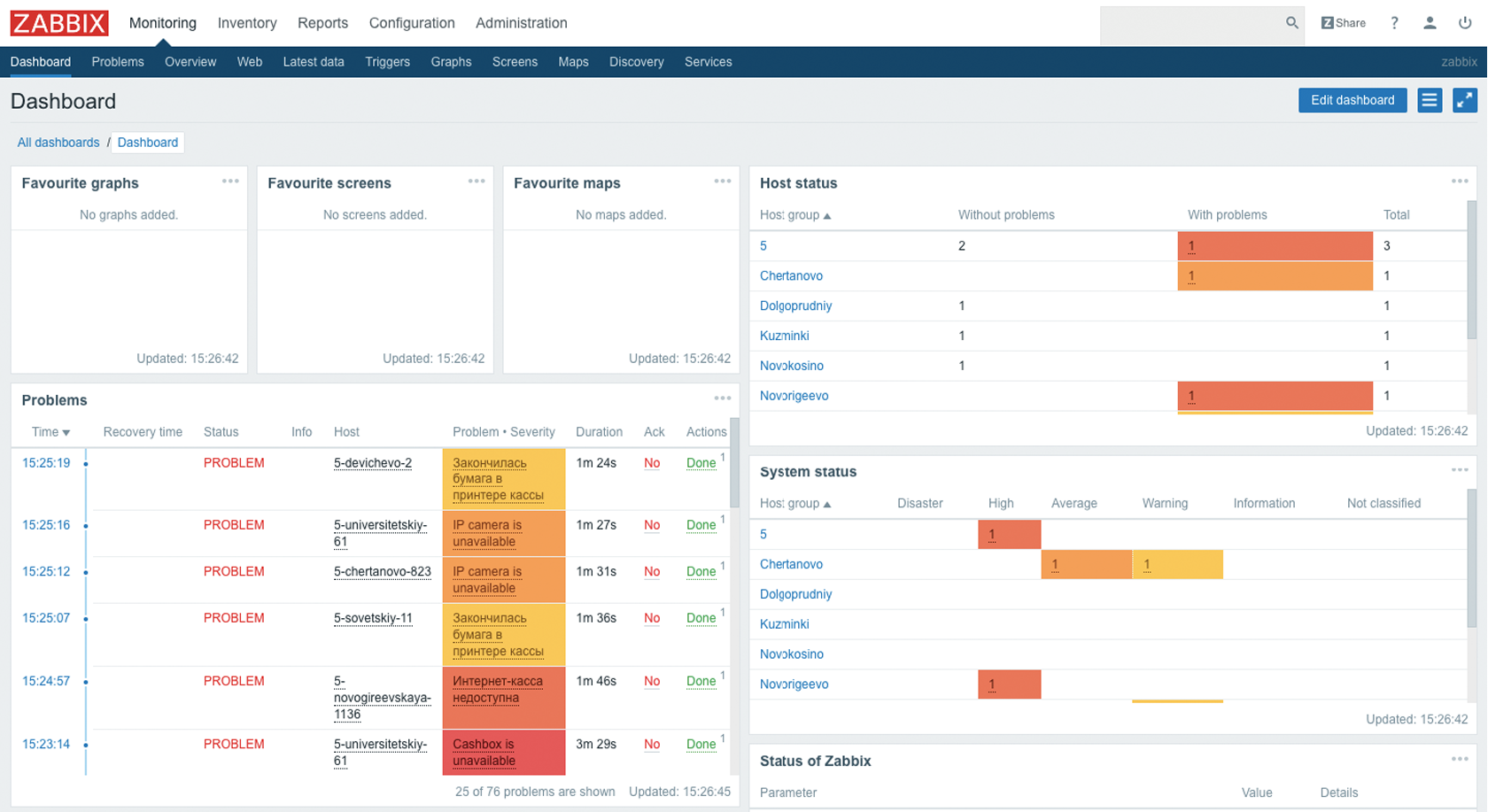This screenshot has height=812, width=1488.
Task: Open the 15:23:14 problem event time
Action: point(46,745)
